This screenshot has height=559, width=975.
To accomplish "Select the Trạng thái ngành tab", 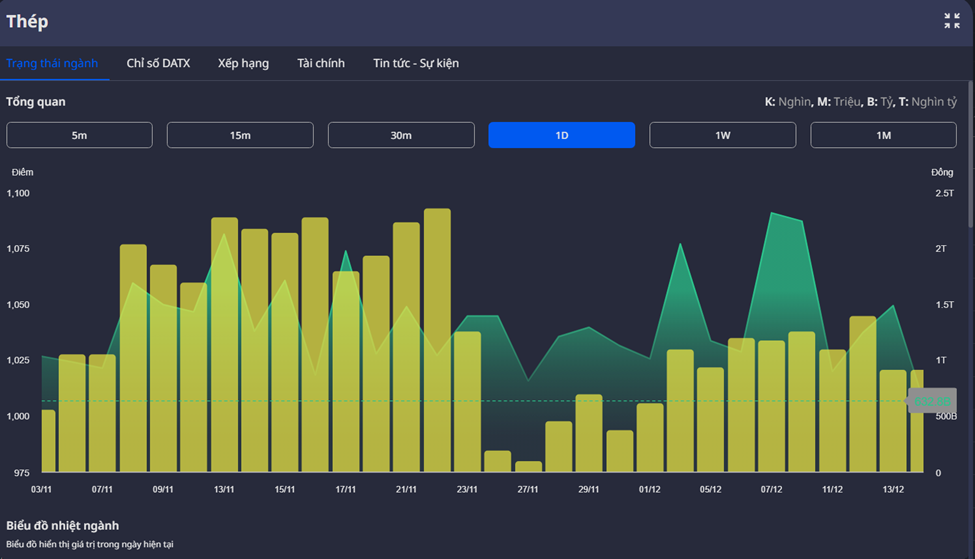I will pos(52,63).
